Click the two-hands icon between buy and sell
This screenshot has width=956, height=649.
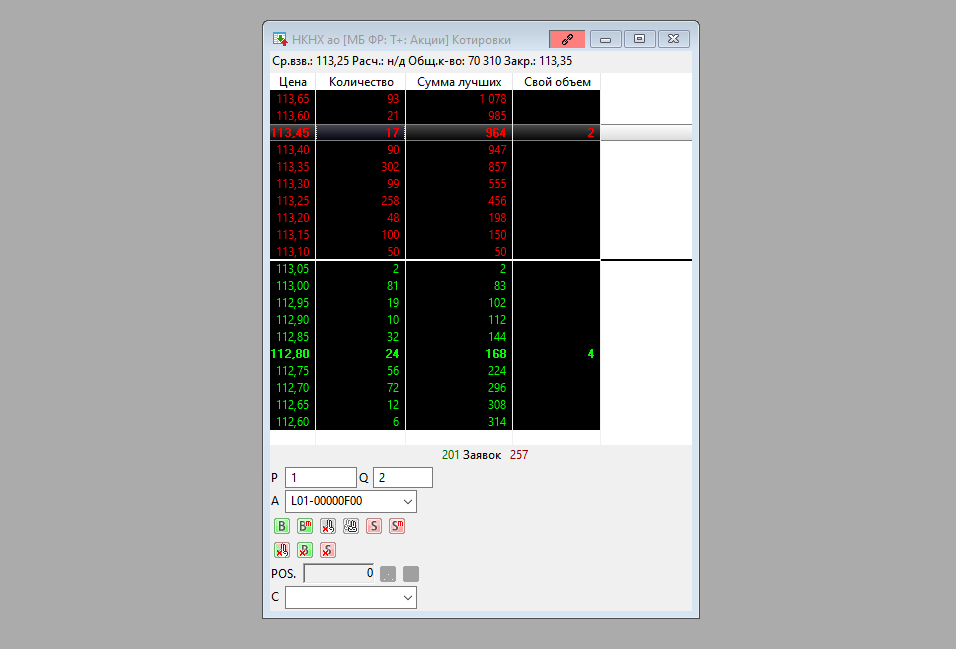350,526
